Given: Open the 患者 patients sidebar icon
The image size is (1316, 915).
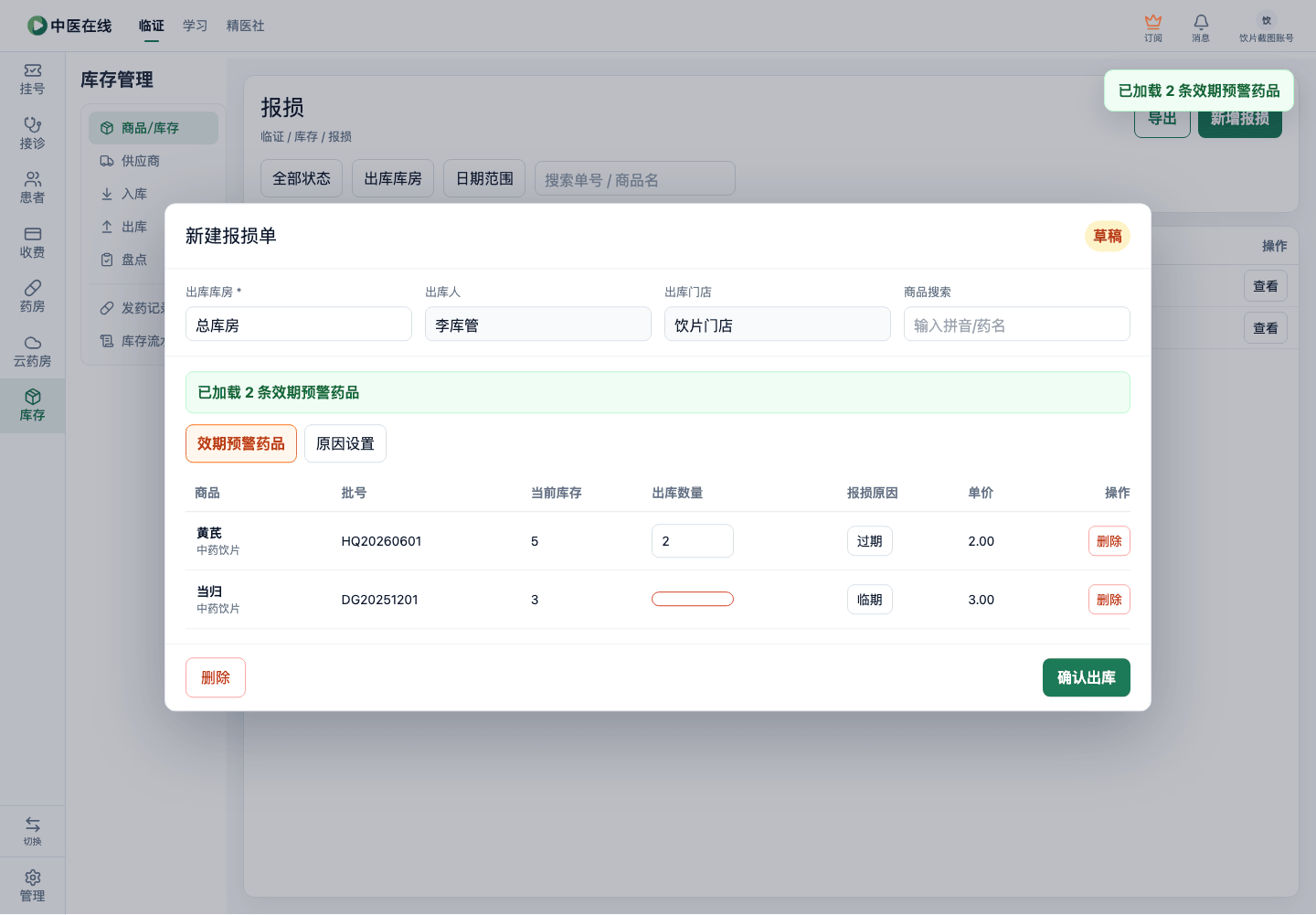Looking at the screenshot, I should click(32, 188).
